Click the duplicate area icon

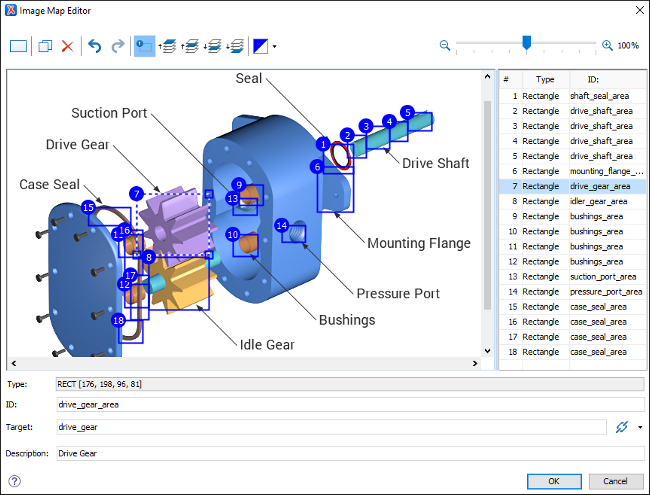click(45, 46)
